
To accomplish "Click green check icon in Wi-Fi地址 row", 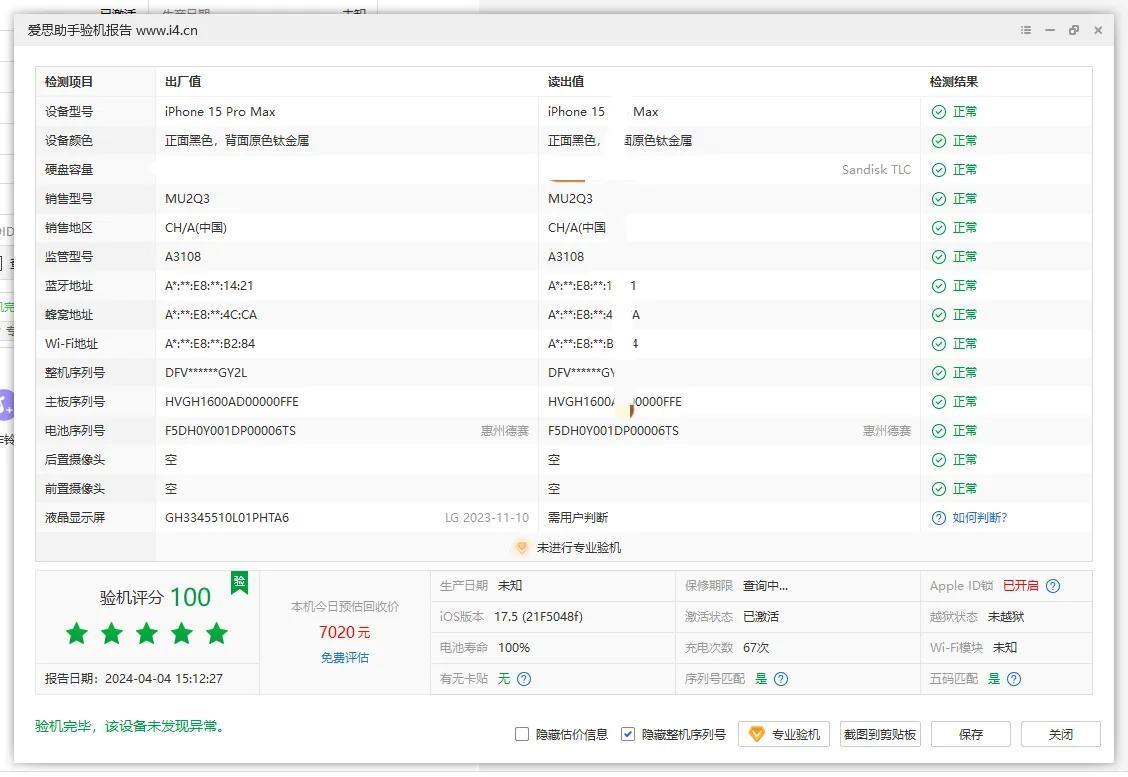I will coord(939,344).
